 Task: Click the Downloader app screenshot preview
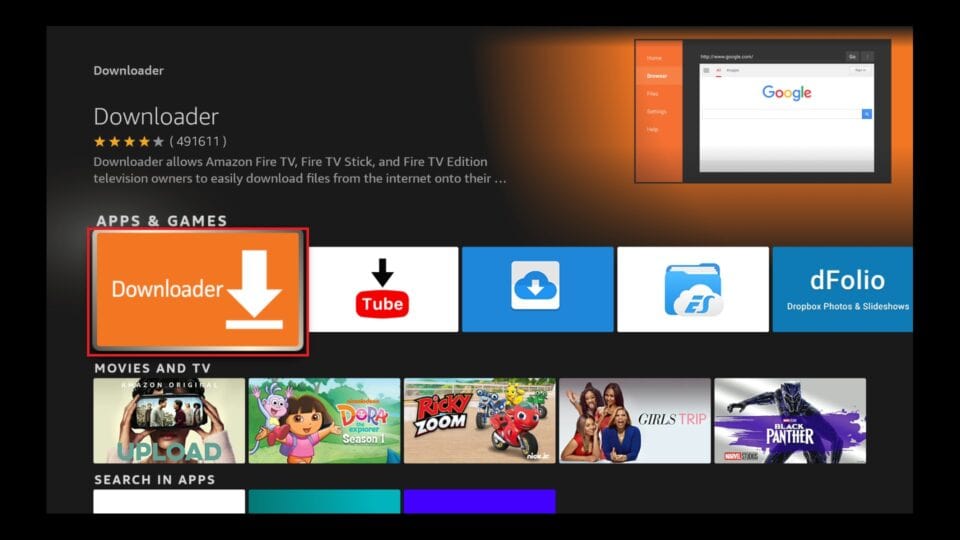[x=763, y=111]
